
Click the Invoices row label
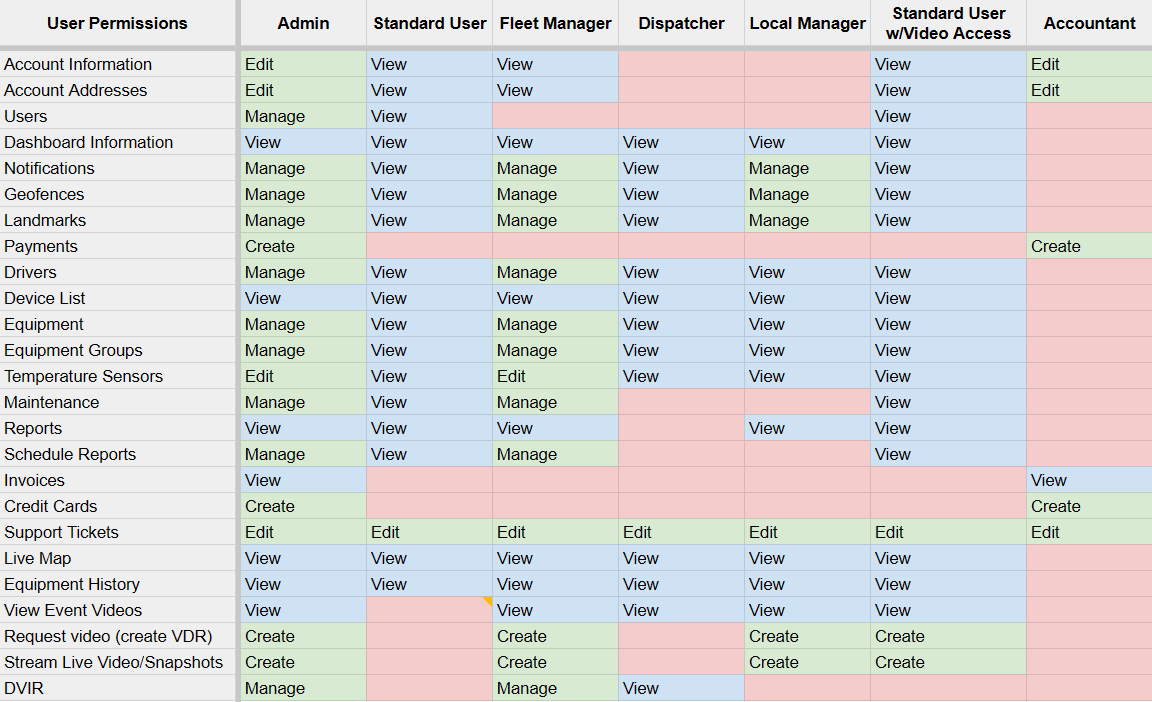(x=118, y=480)
